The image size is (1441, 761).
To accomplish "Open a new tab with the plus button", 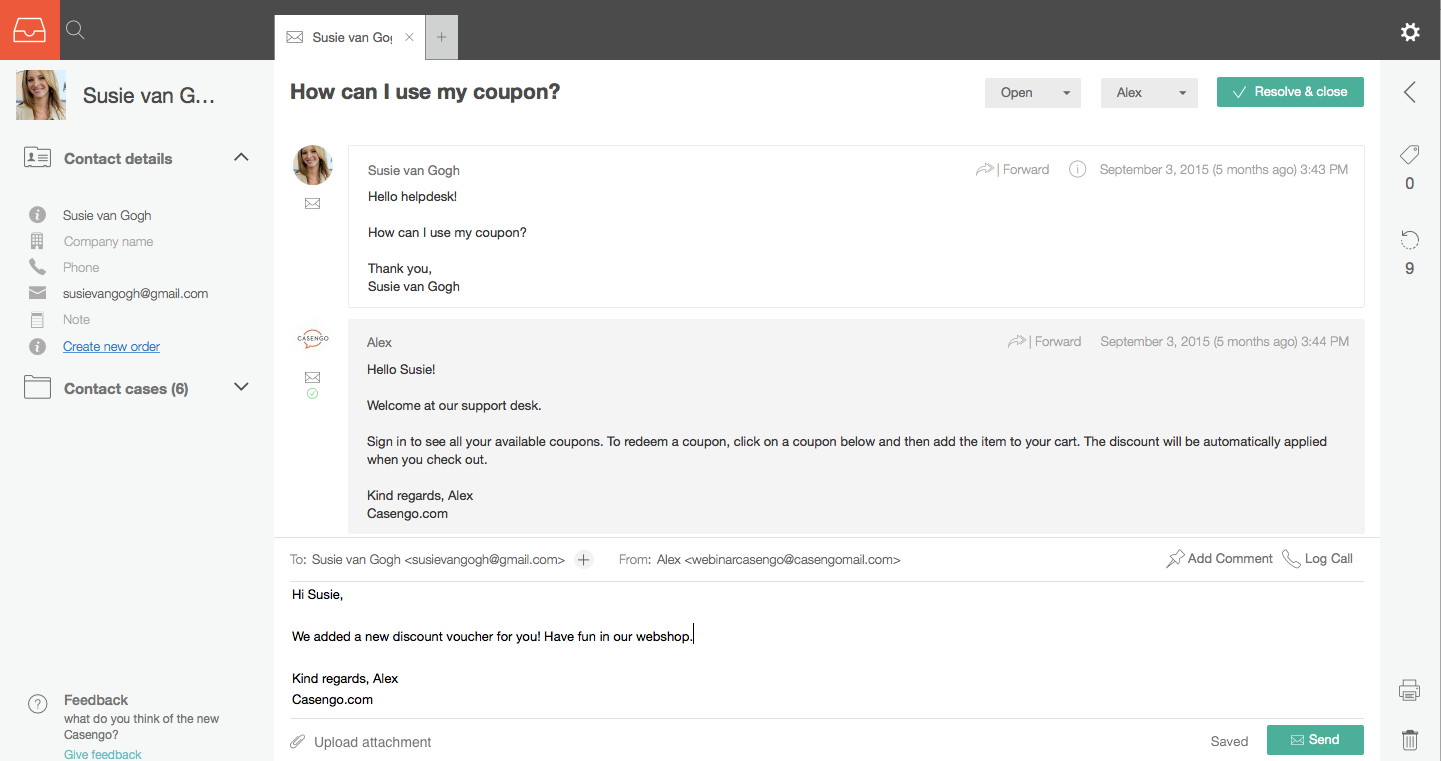I will tap(442, 38).
